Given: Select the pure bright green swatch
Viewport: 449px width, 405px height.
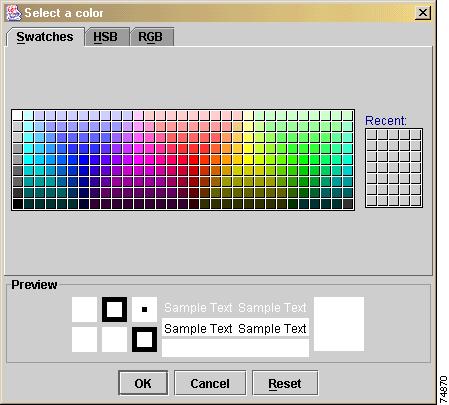Looking at the screenshot, I should point(304,159).
